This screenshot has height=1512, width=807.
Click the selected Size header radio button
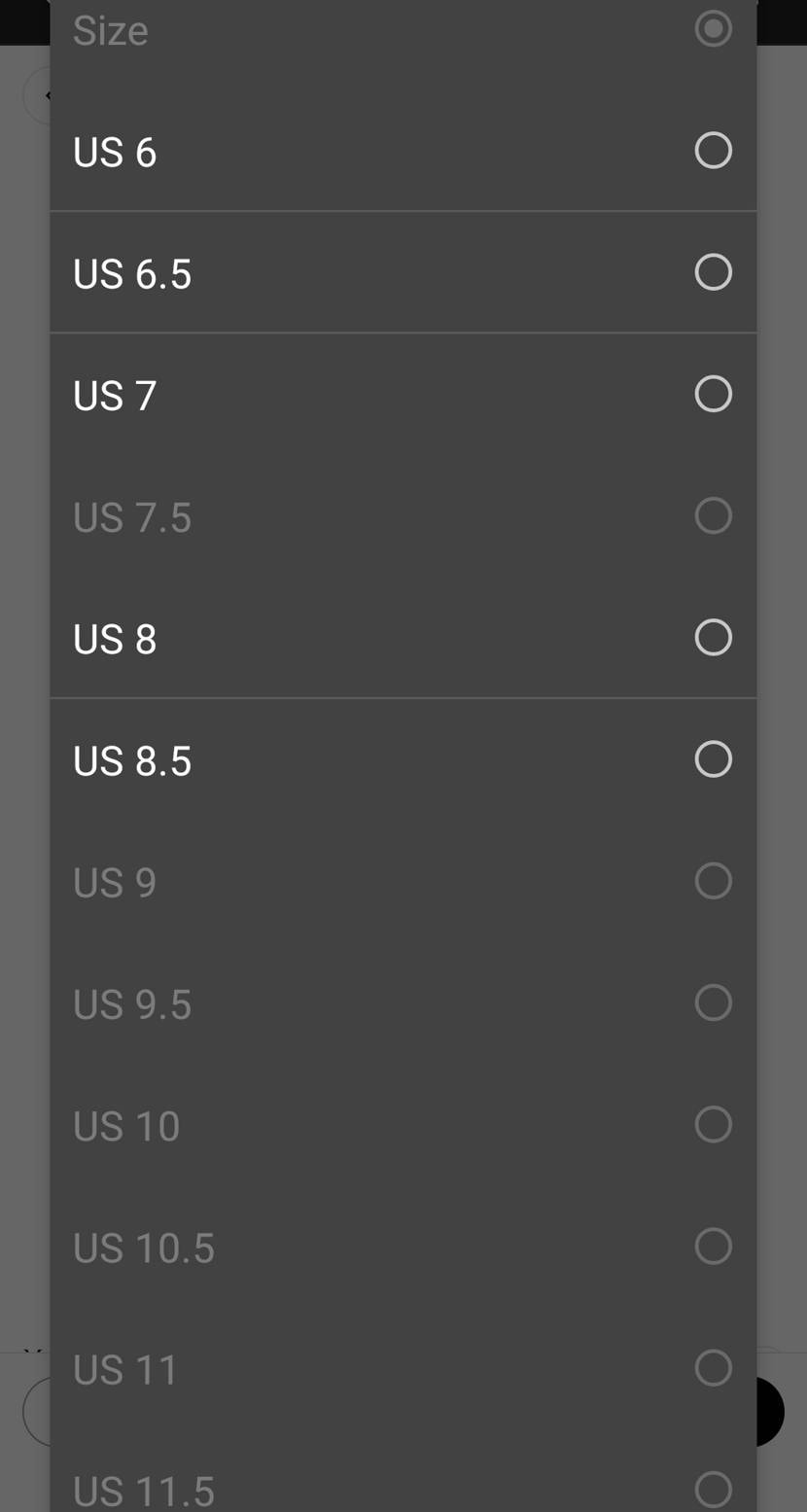713,28
